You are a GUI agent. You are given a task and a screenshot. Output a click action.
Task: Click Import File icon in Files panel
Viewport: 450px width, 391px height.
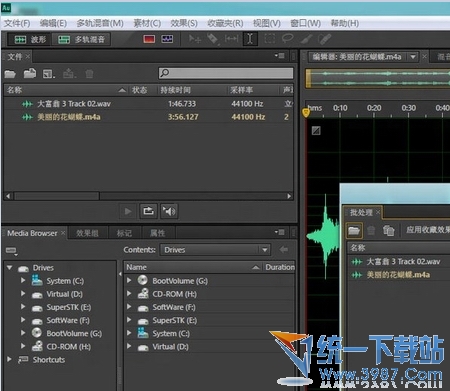(x=30, y=73)
